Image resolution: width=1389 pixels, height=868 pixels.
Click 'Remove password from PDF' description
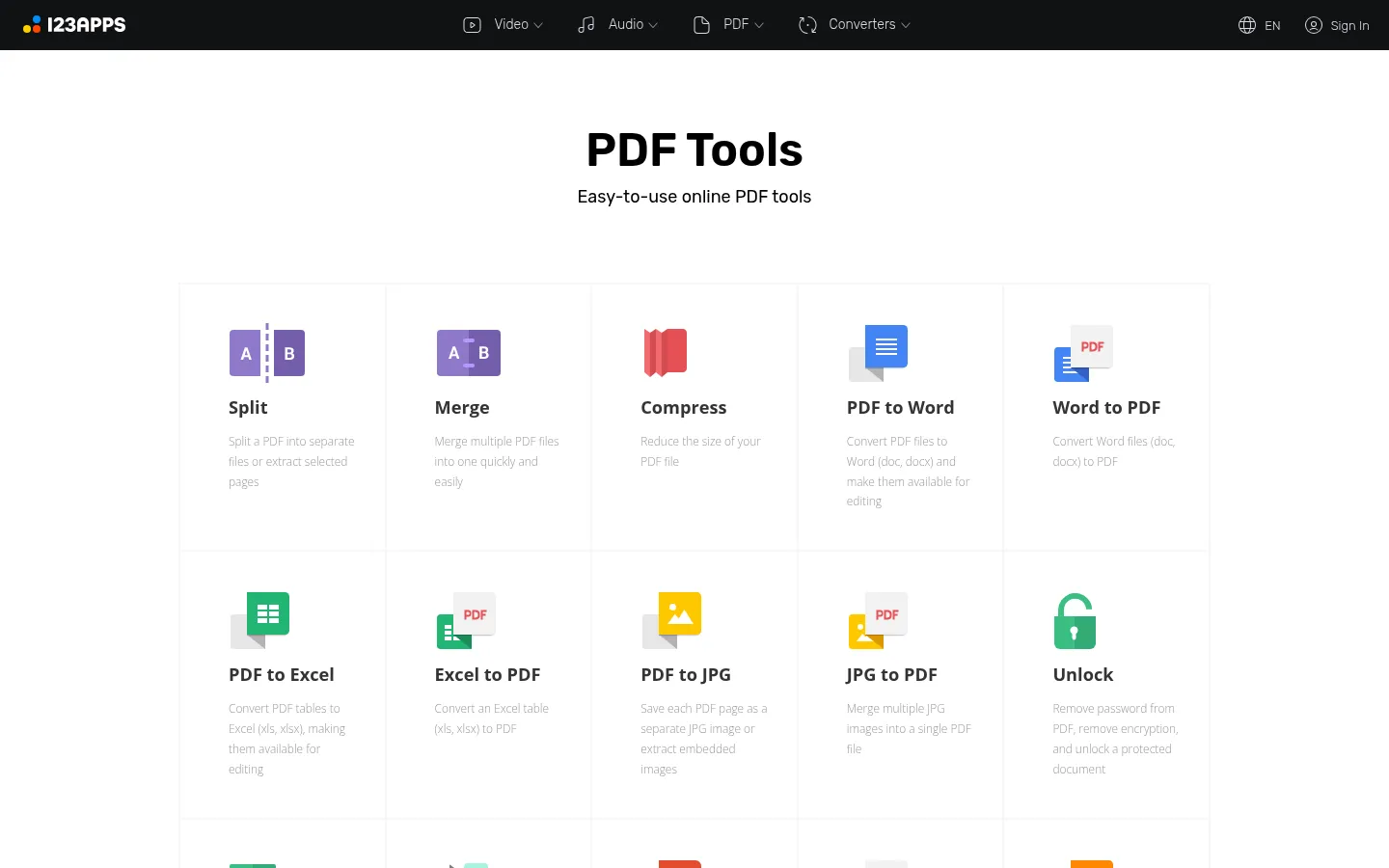click(x=1115, y=739)
